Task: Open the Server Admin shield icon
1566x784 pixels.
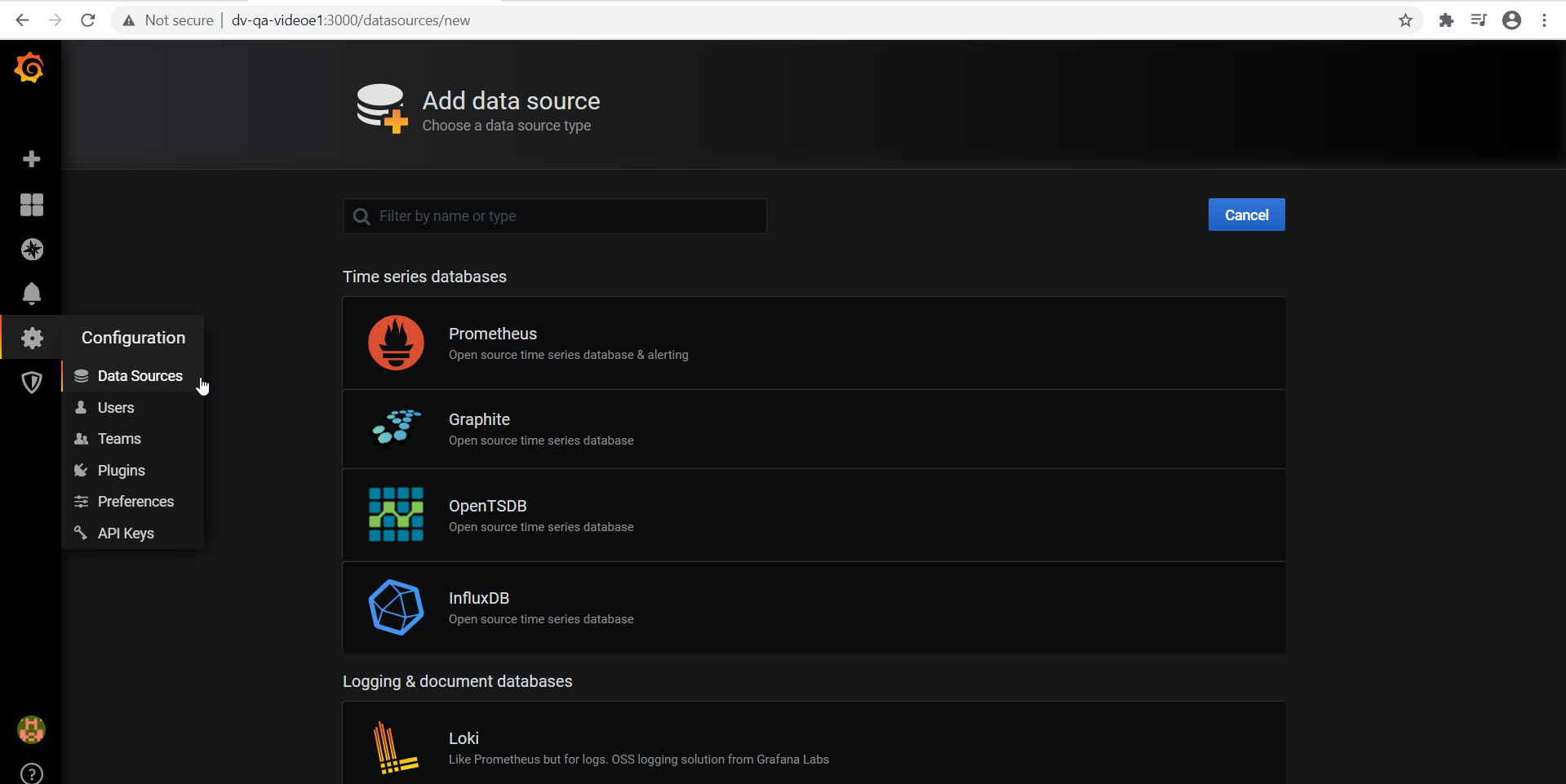Action: point(32,382)
